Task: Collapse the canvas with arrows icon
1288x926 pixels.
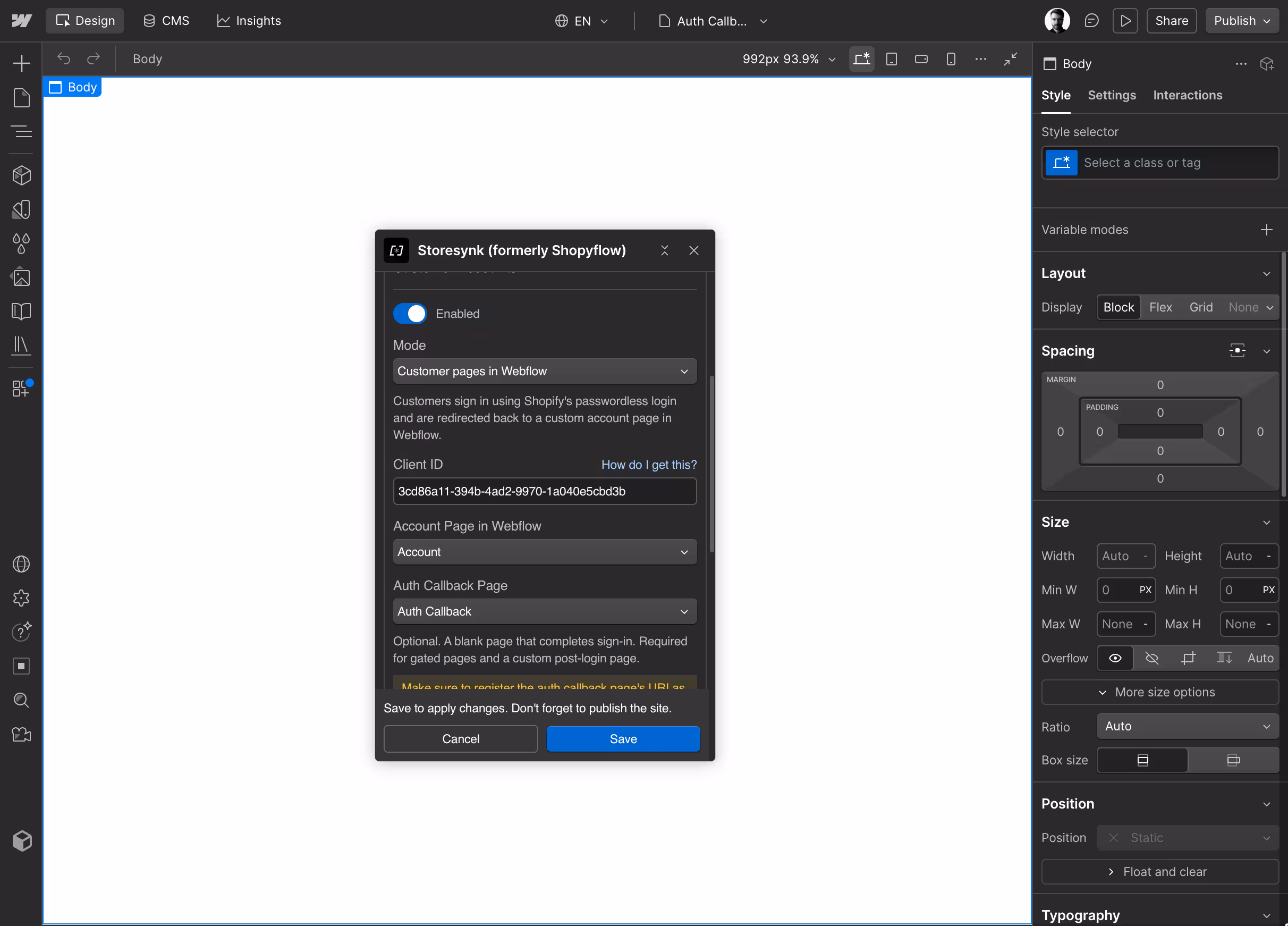Action: point(1010,59)
